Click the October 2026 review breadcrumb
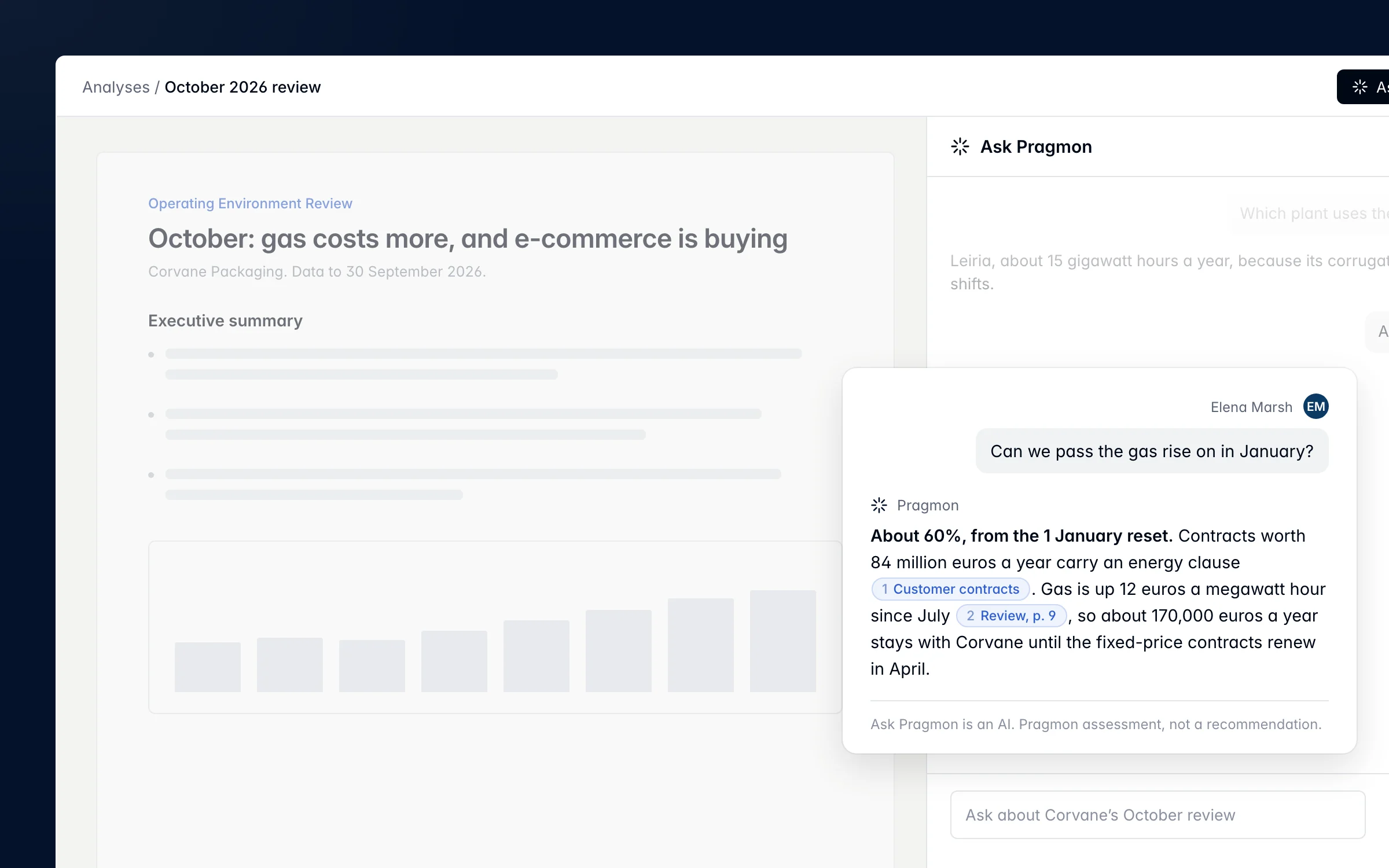The height and width of the screenshot is (868, 1389). 242,87
